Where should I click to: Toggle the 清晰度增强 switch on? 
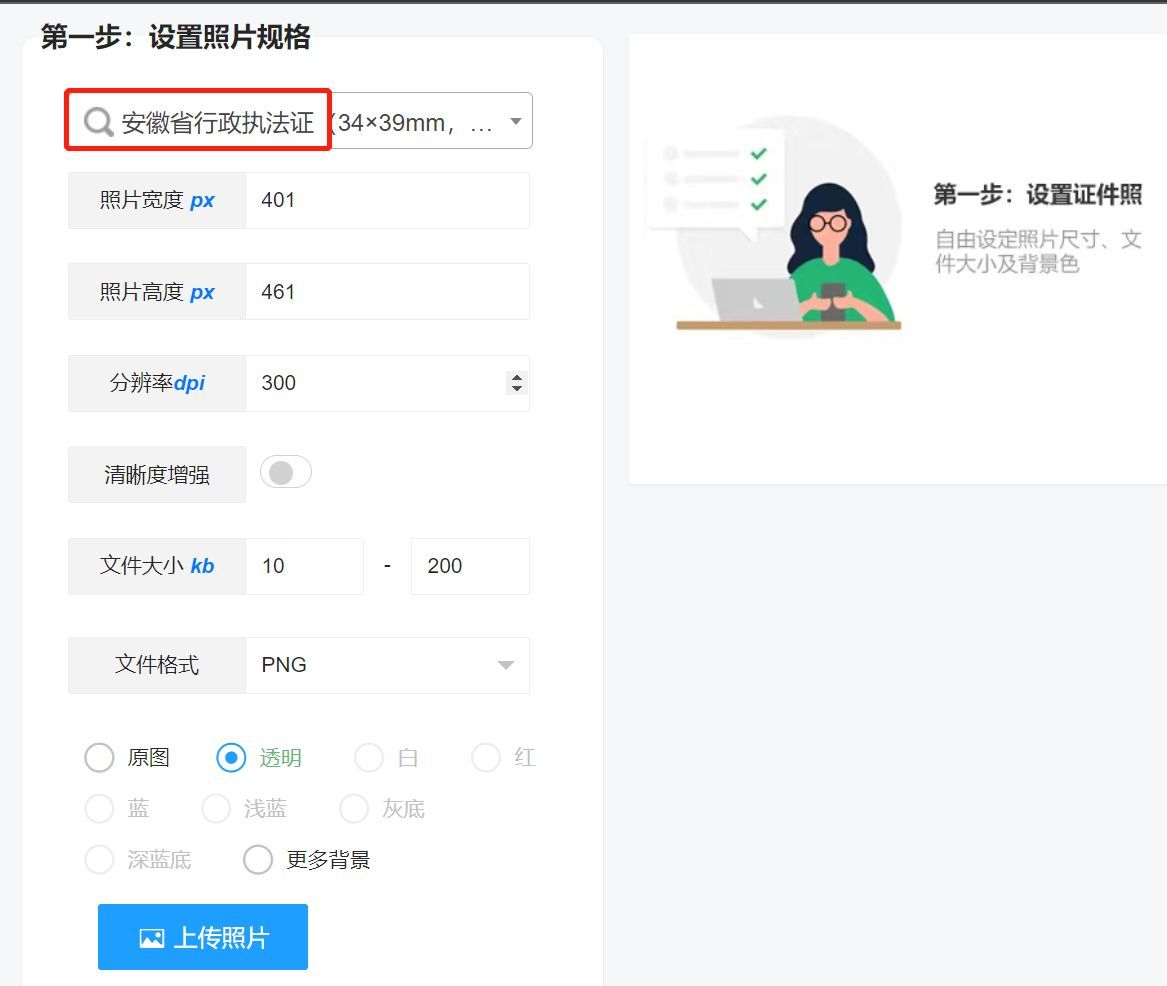tap(285, 471)
